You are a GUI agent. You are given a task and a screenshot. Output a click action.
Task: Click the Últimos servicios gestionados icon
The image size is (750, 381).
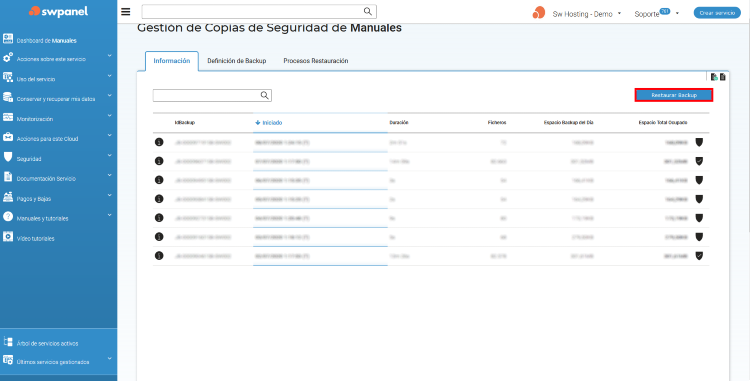coord(8,359)
